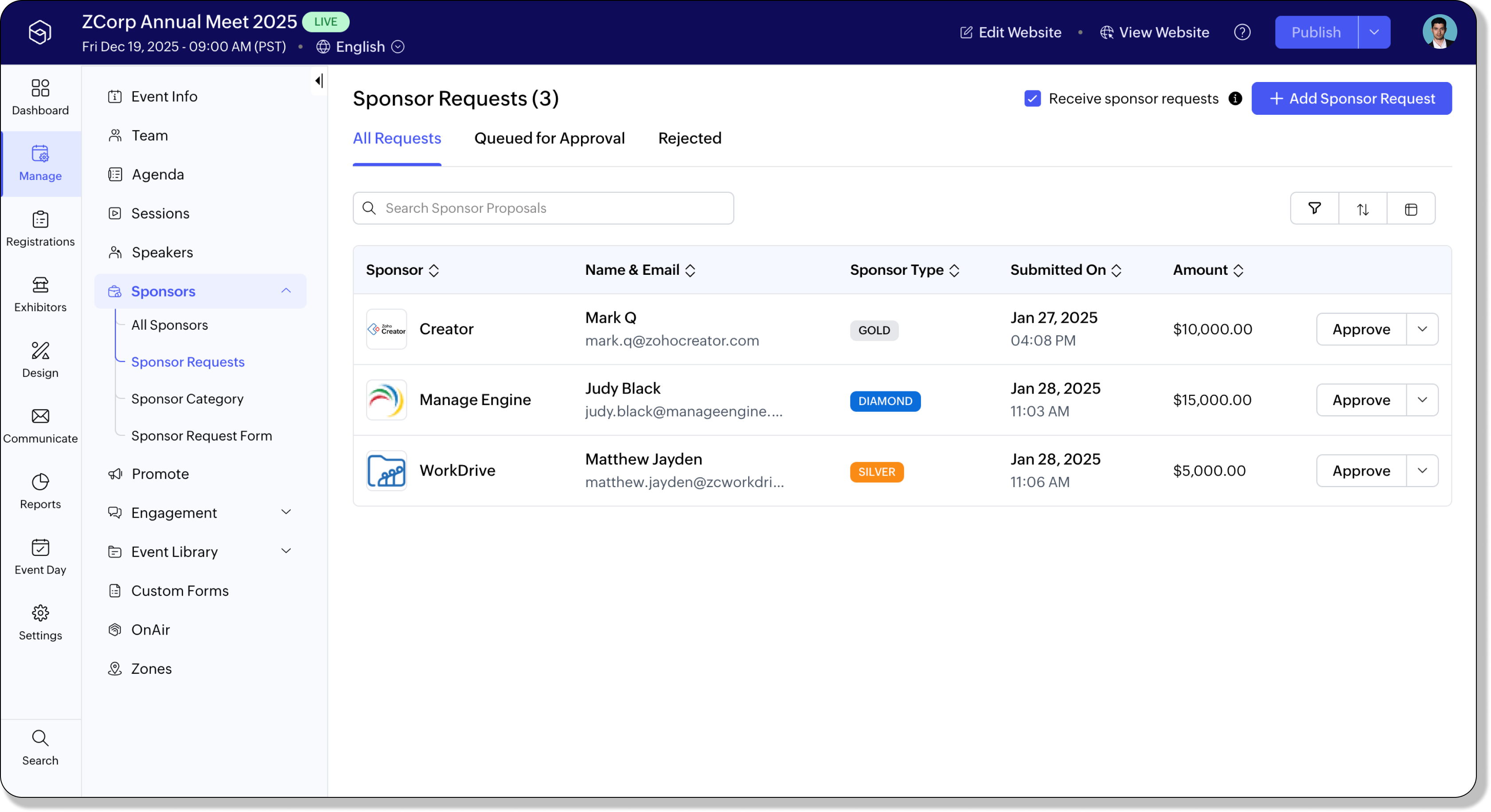Open the Rejected tab
The image size is (1491, 812).
coord(689,138)
